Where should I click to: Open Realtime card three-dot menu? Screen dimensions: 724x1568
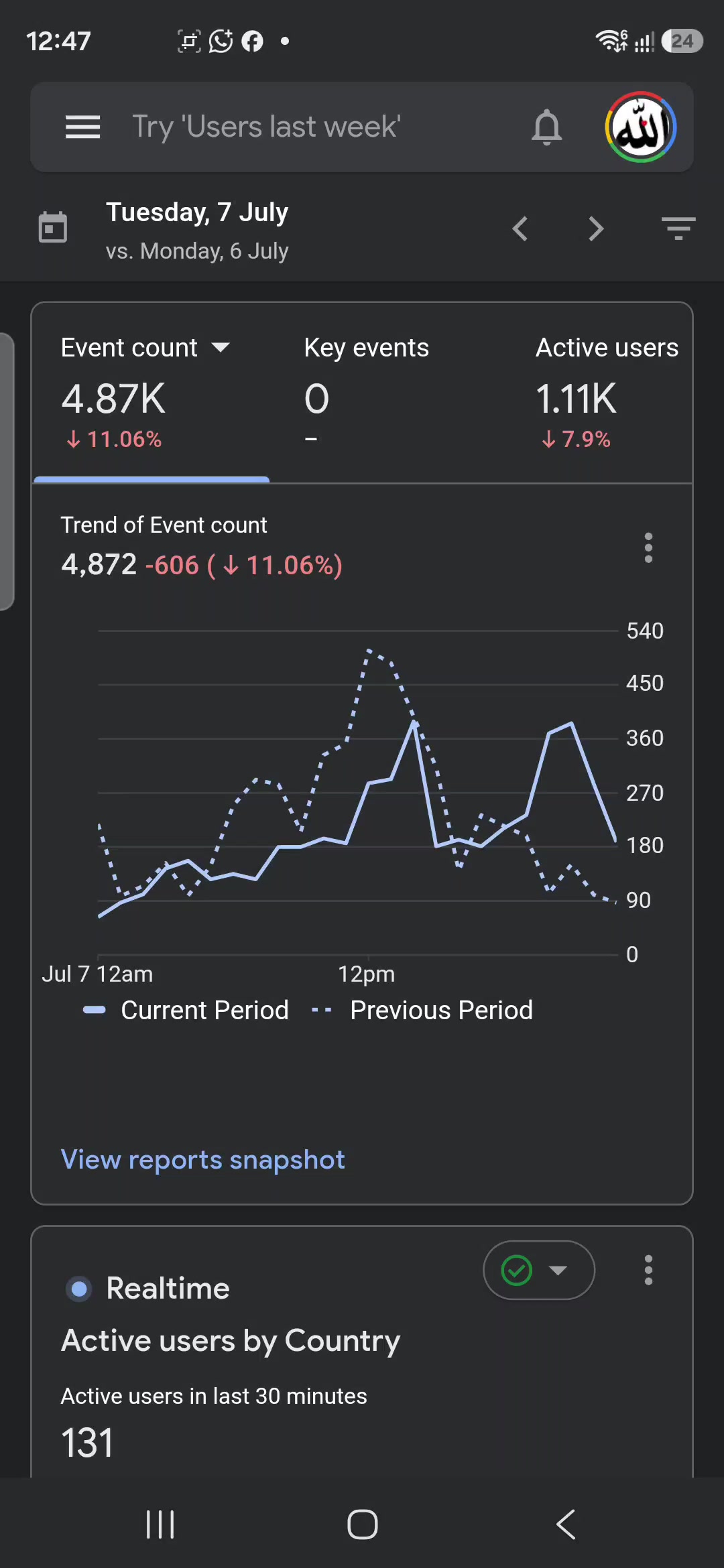point(648,1270)
